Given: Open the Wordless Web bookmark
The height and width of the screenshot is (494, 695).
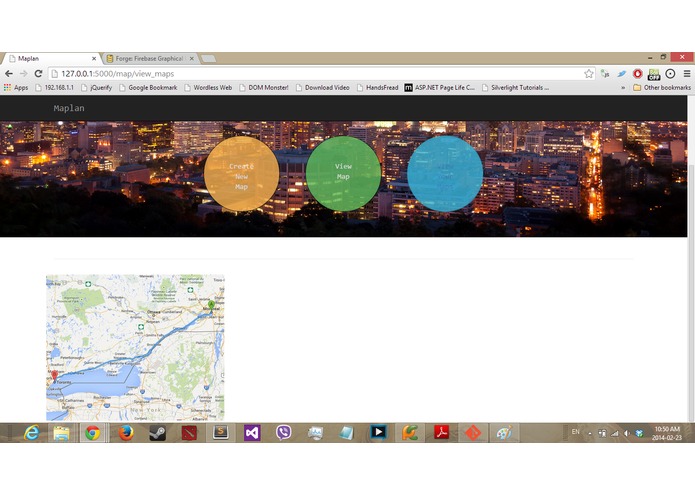Looking at the screenshot, I should tap(208, 88).
